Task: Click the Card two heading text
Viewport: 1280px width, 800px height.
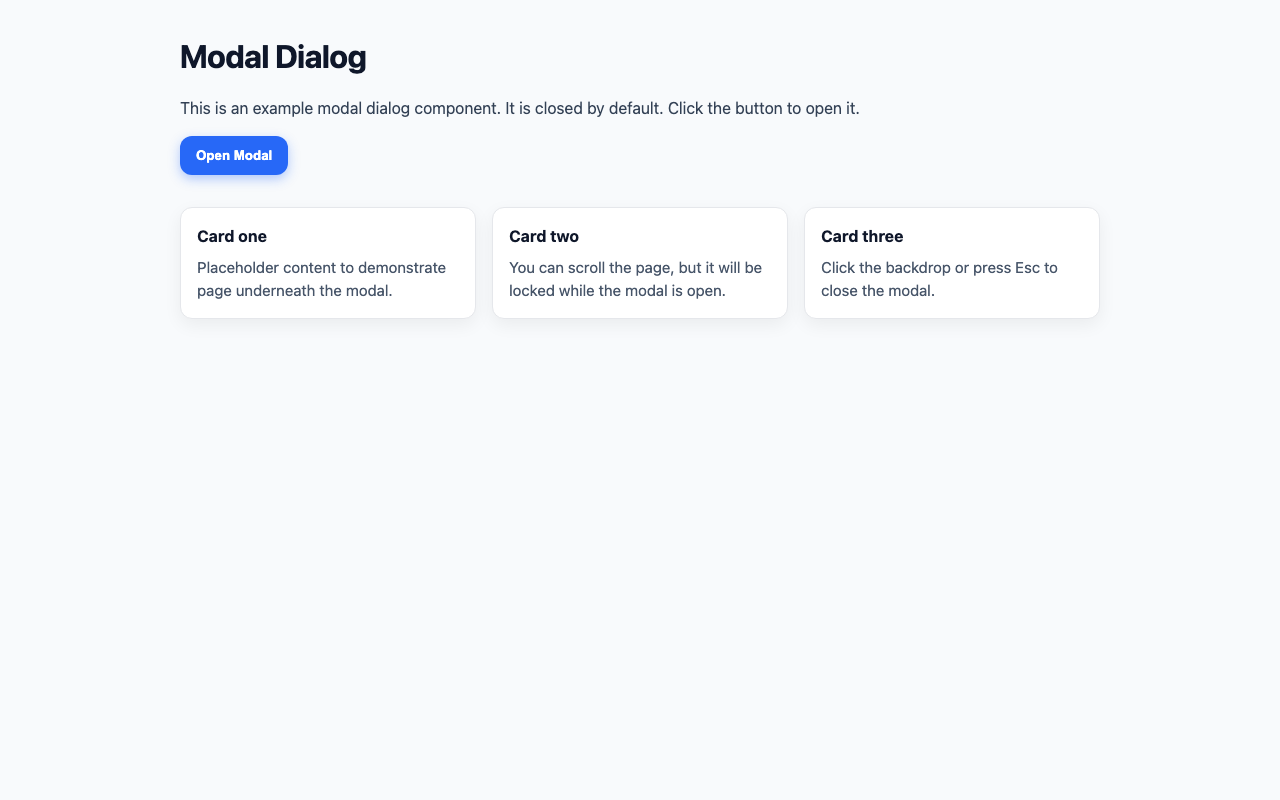Action: (544, 236)
